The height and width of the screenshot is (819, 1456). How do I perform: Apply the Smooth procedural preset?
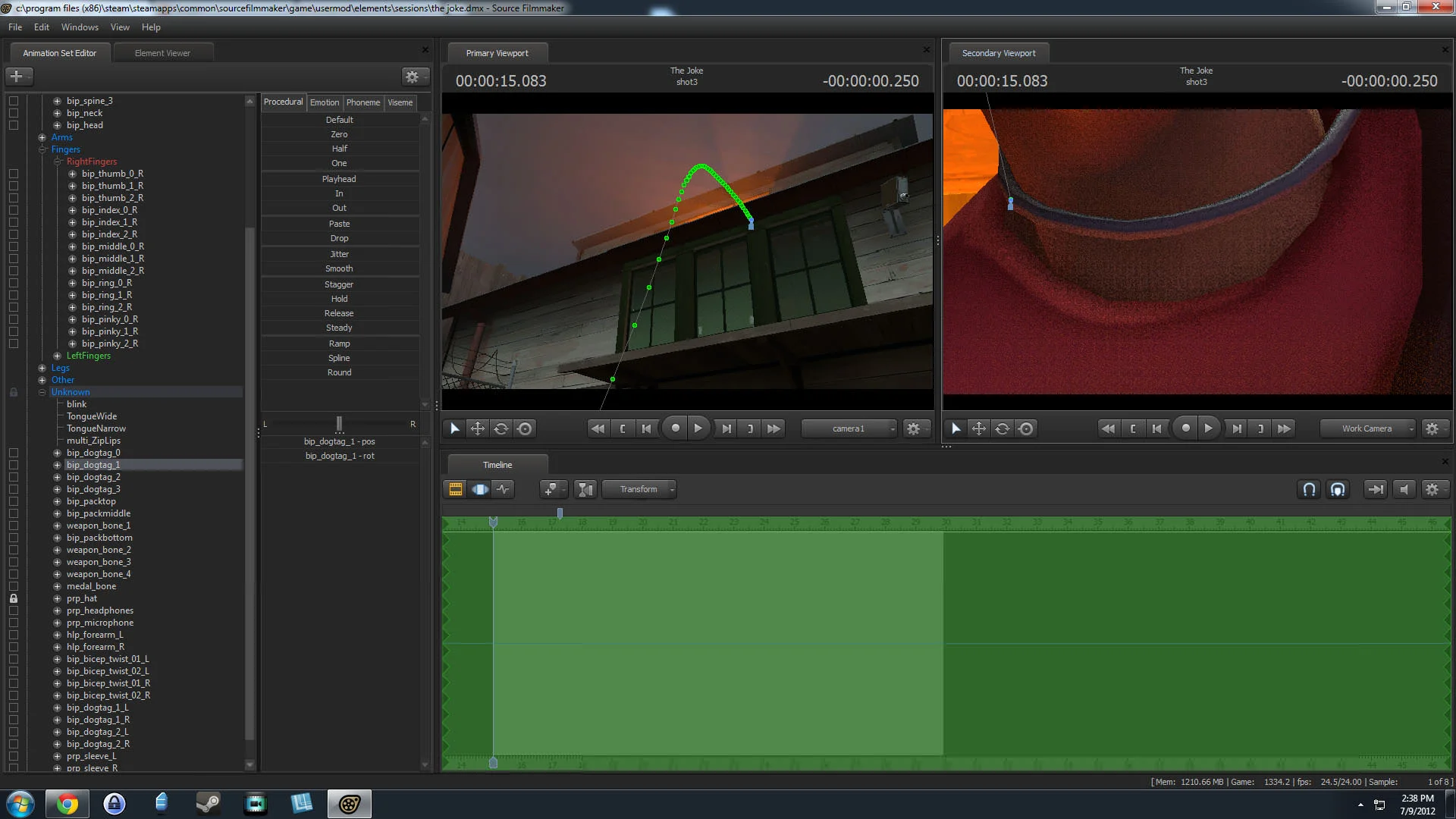[x=340, y=268]
